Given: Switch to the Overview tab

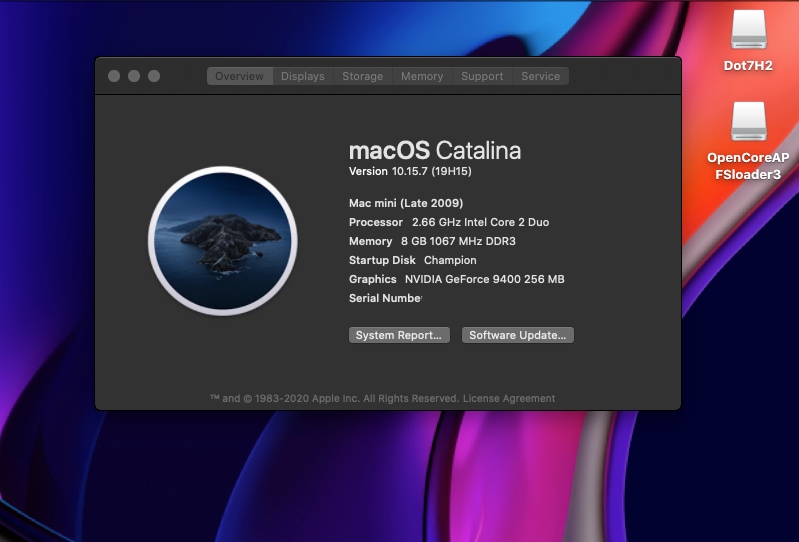Looking at the screenshot, I should (x=239, y=76).
